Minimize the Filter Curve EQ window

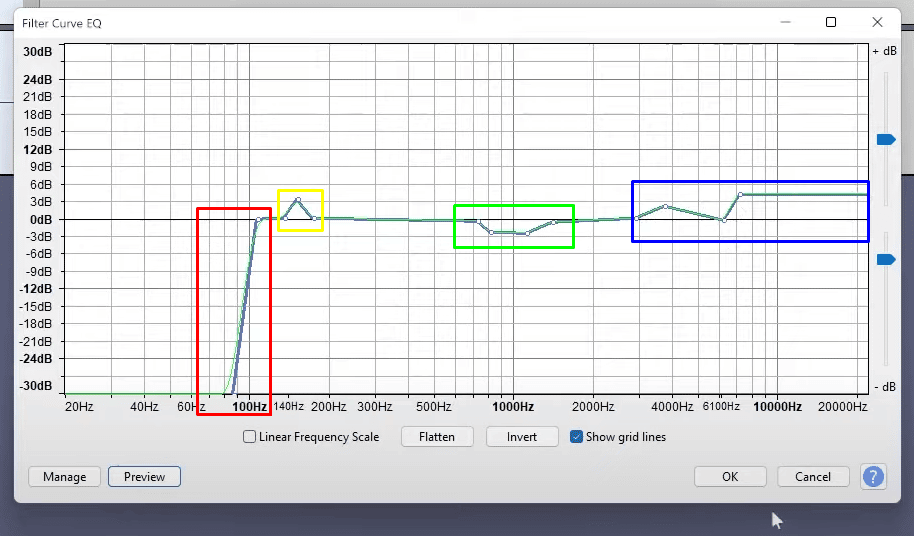pyautogui.click(x=785, y=22)
